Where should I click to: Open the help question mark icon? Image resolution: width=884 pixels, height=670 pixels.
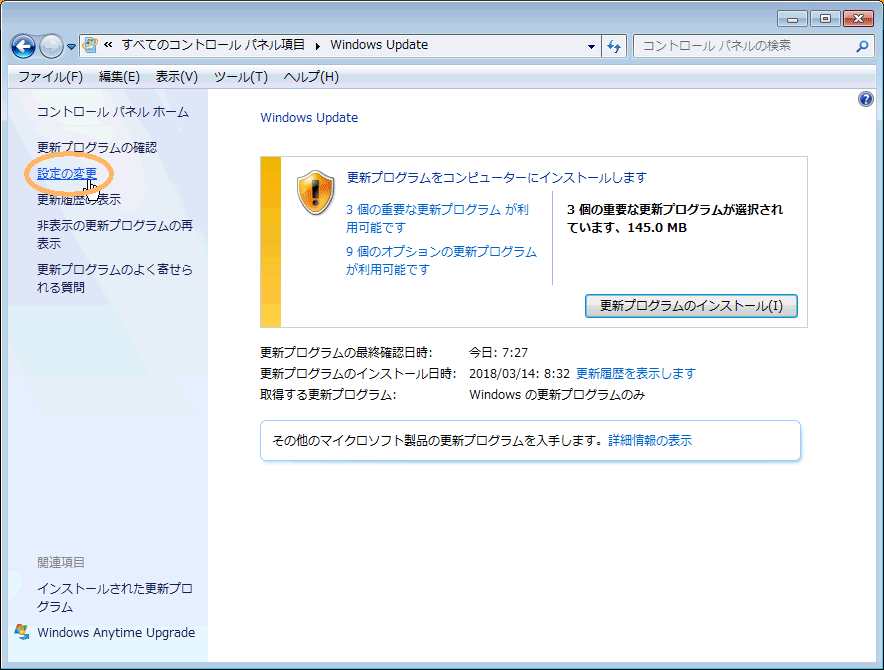pos(865,99)
